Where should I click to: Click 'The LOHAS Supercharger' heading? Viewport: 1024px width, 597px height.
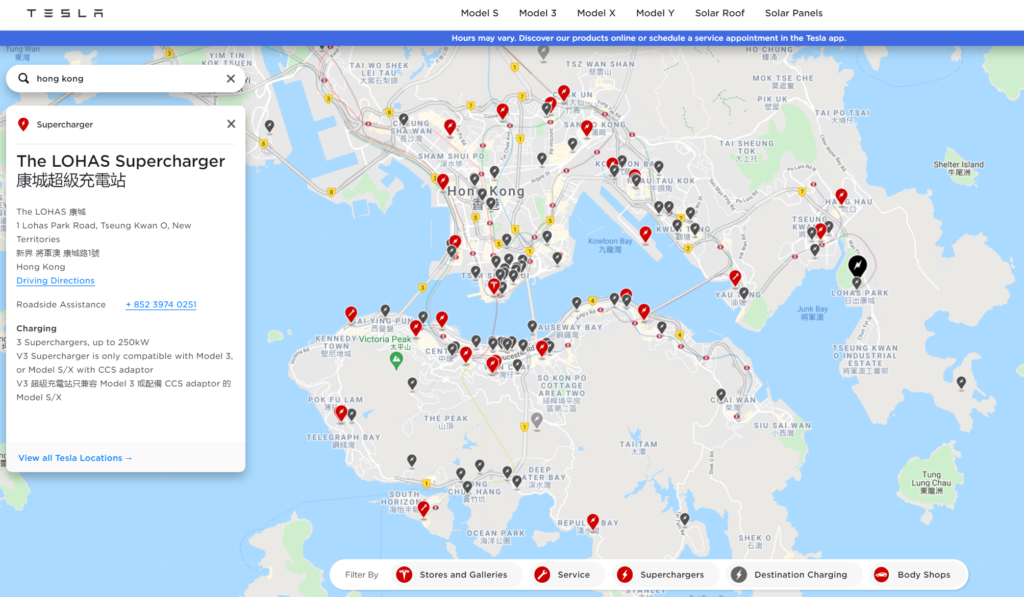pos(121,161)
